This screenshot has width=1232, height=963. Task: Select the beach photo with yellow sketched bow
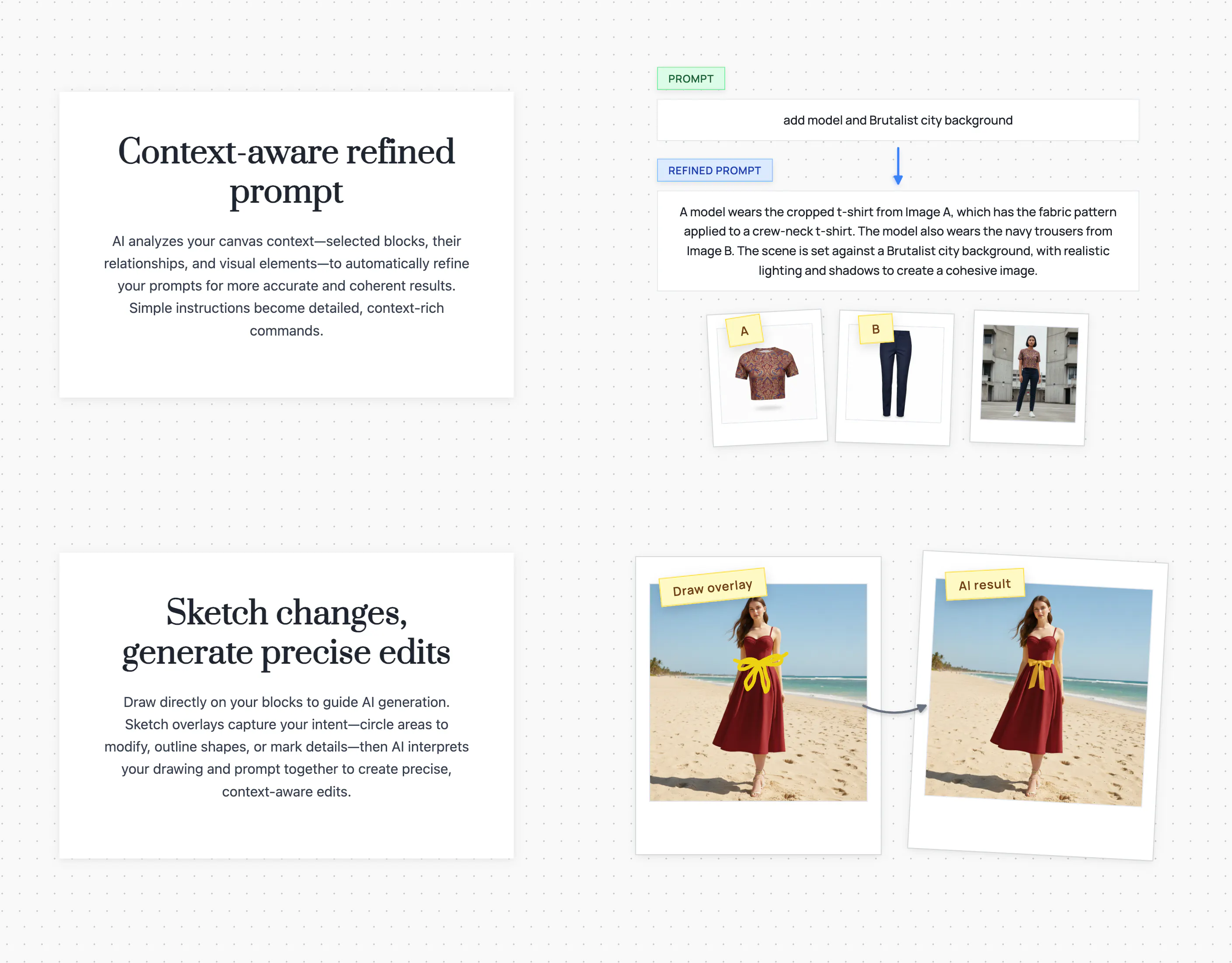(x=758, y=692)
